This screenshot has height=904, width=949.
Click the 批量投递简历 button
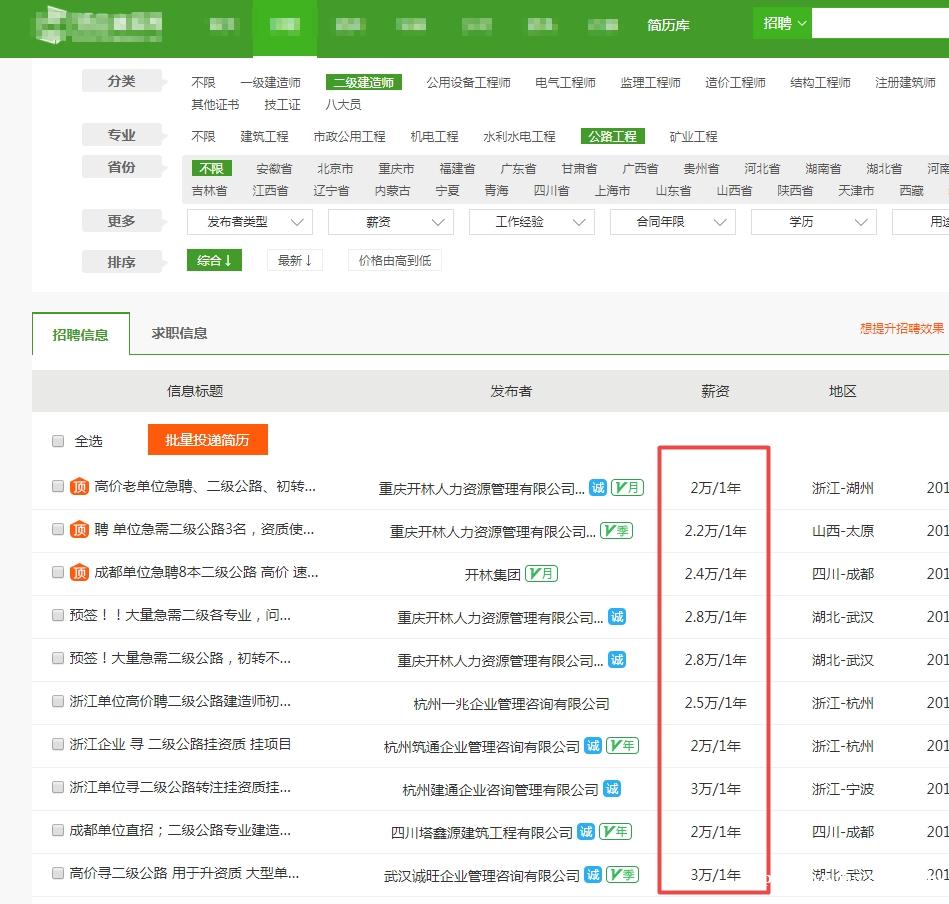pyautogui.click(x=208, y=440)
